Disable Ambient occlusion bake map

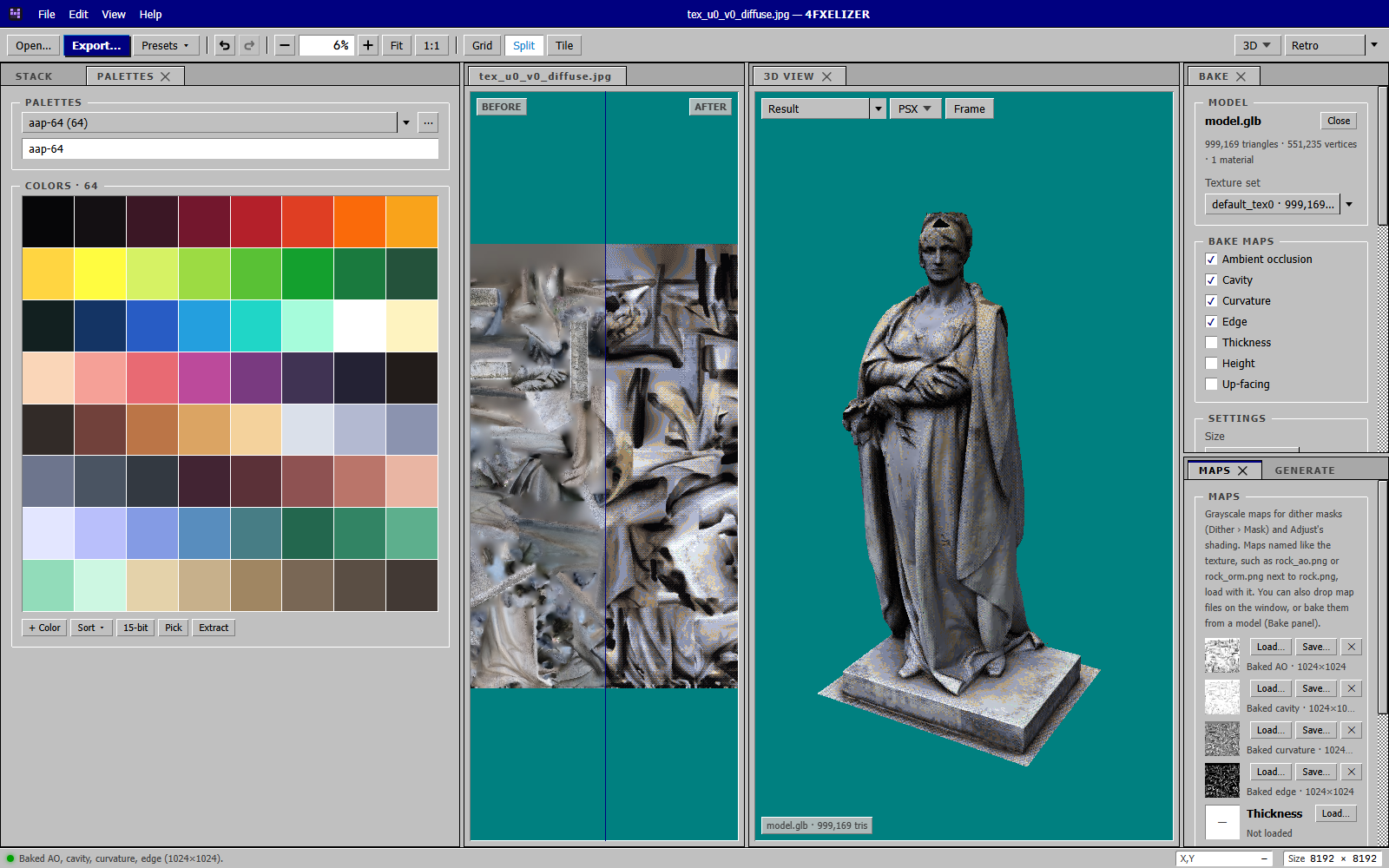pos(1211,260)
